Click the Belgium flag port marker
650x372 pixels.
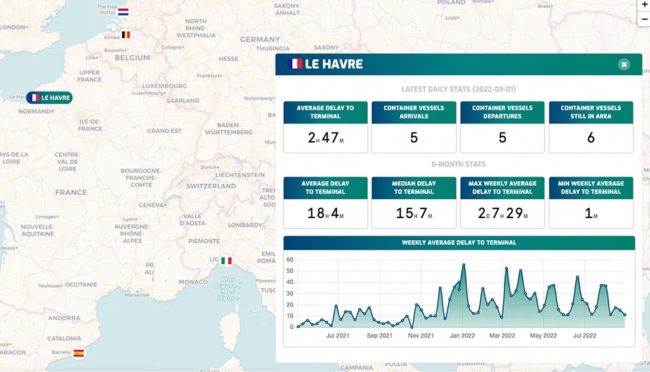click(x=126, y=35)
